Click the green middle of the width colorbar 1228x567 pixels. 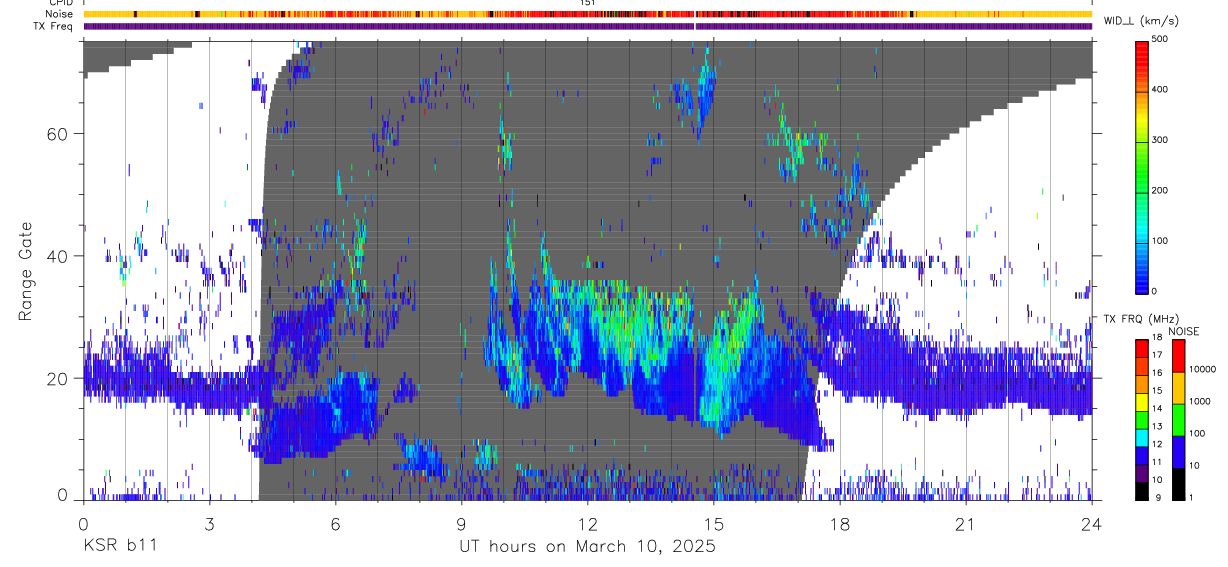click(1143, 165)
